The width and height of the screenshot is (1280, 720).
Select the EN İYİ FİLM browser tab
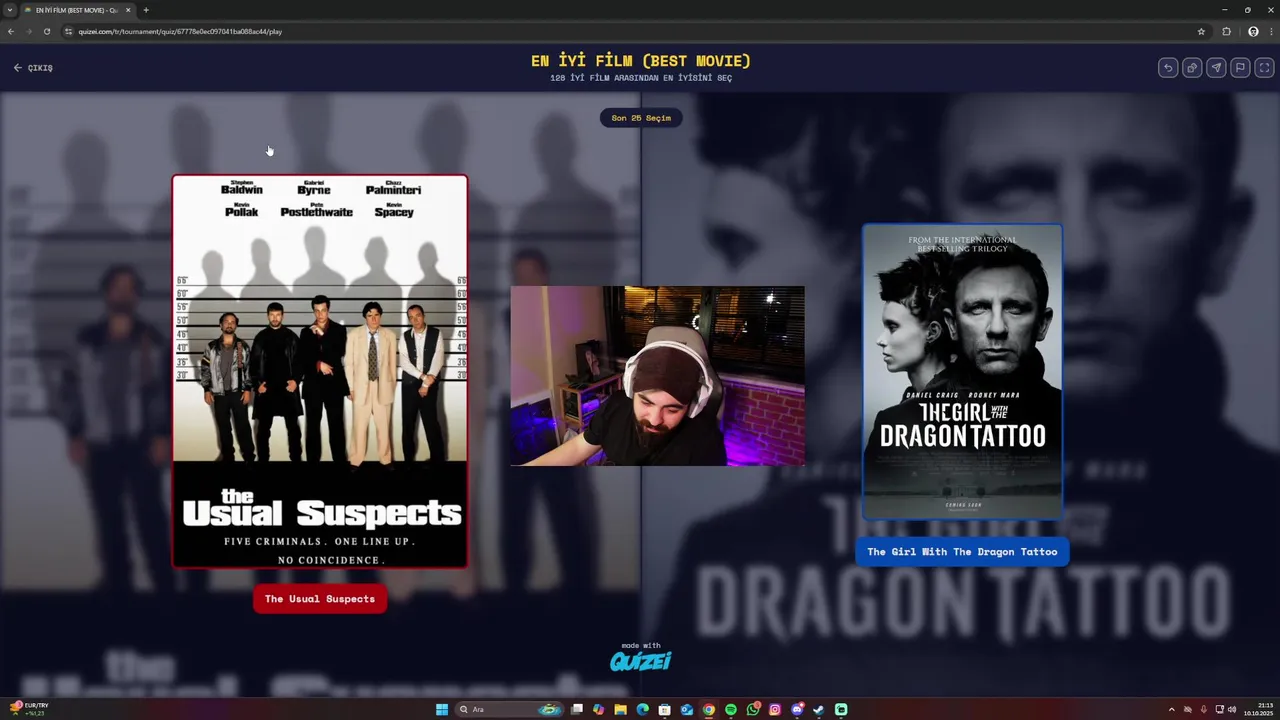tap(76, 10)
